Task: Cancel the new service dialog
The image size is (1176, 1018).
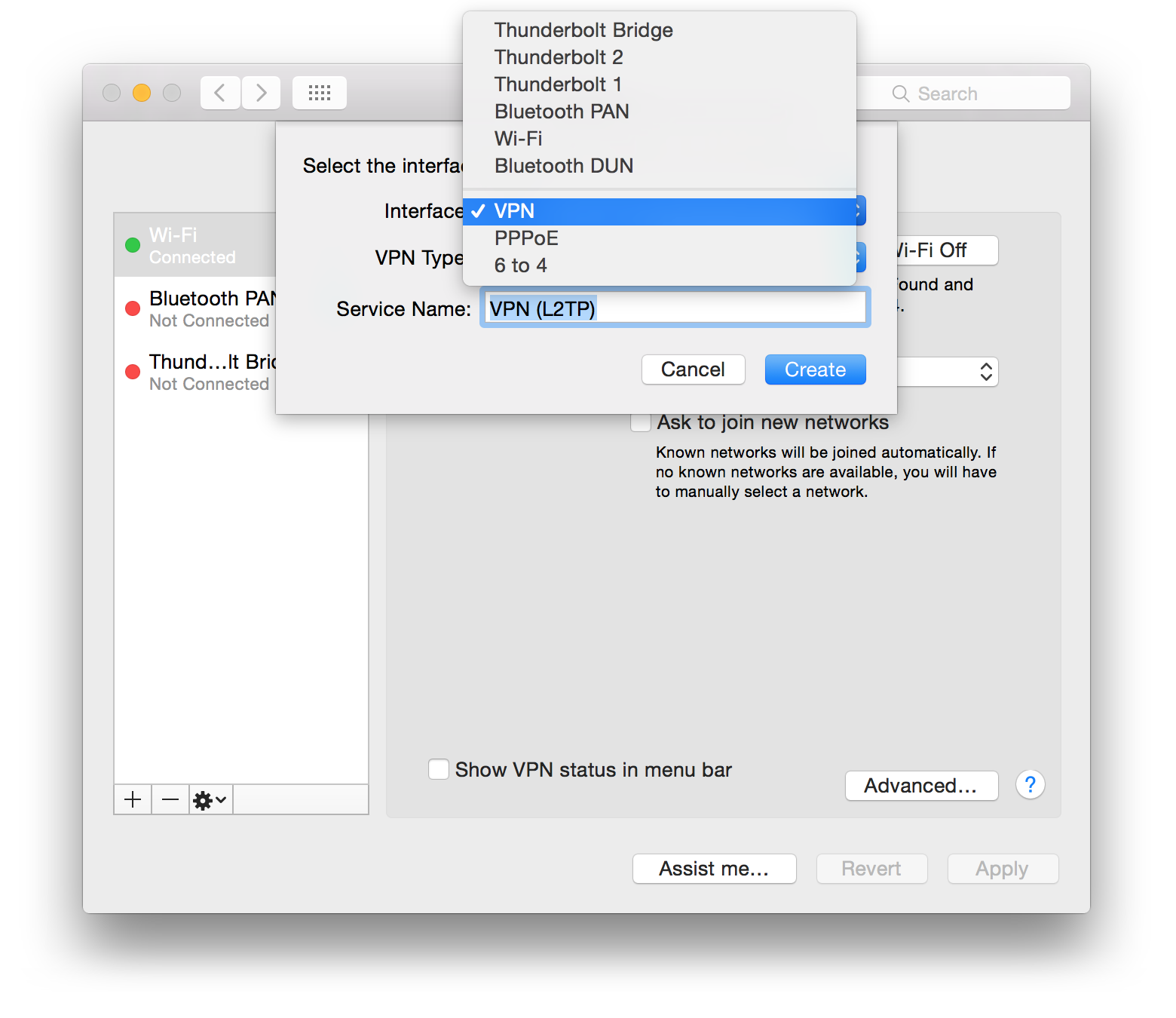Action: [x=694, y=369]
